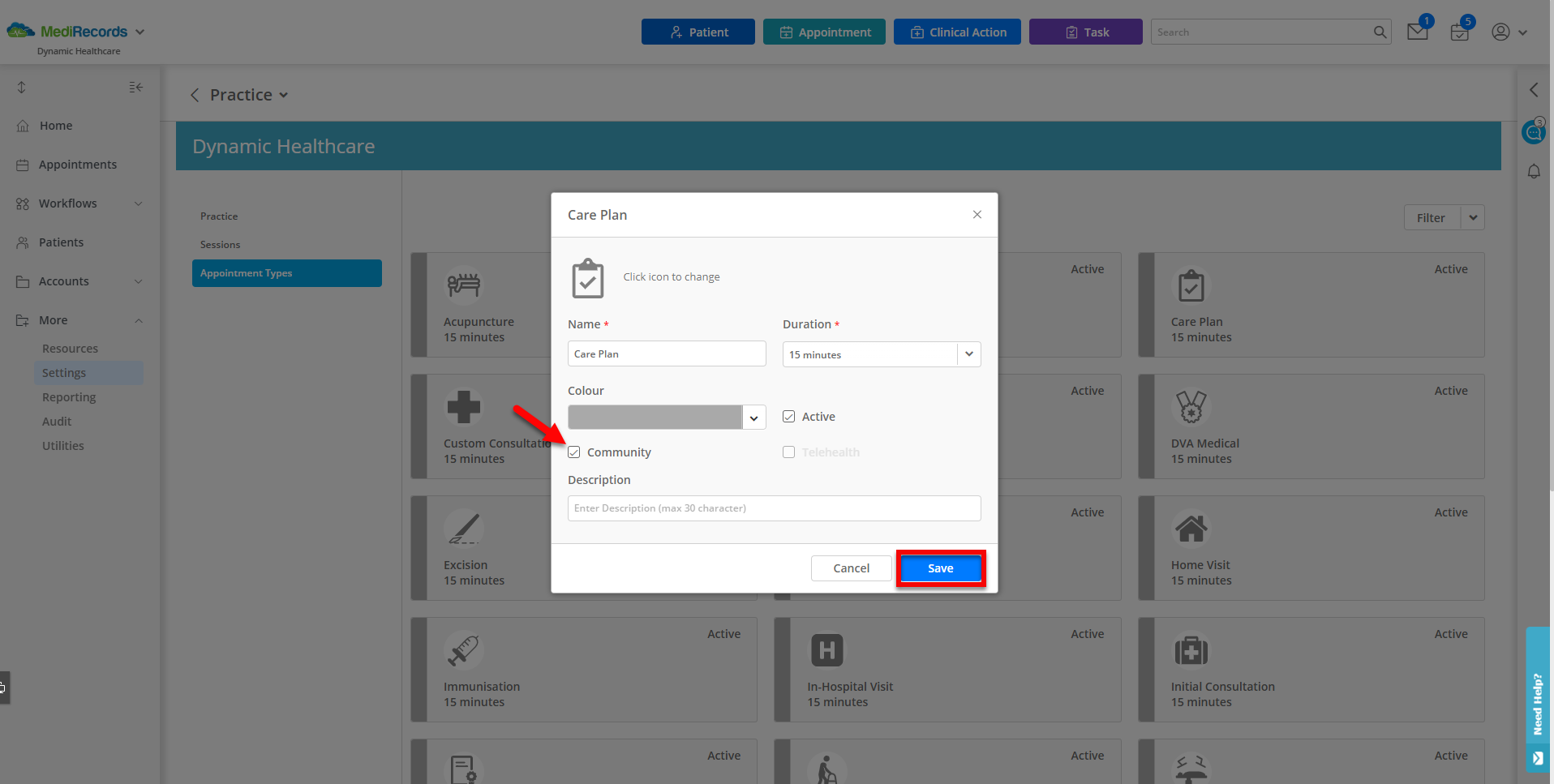The height and width of the screenshot is (784, 1554).
Task: Click the clipboard icon to change appointment icon
Action: 588,278
